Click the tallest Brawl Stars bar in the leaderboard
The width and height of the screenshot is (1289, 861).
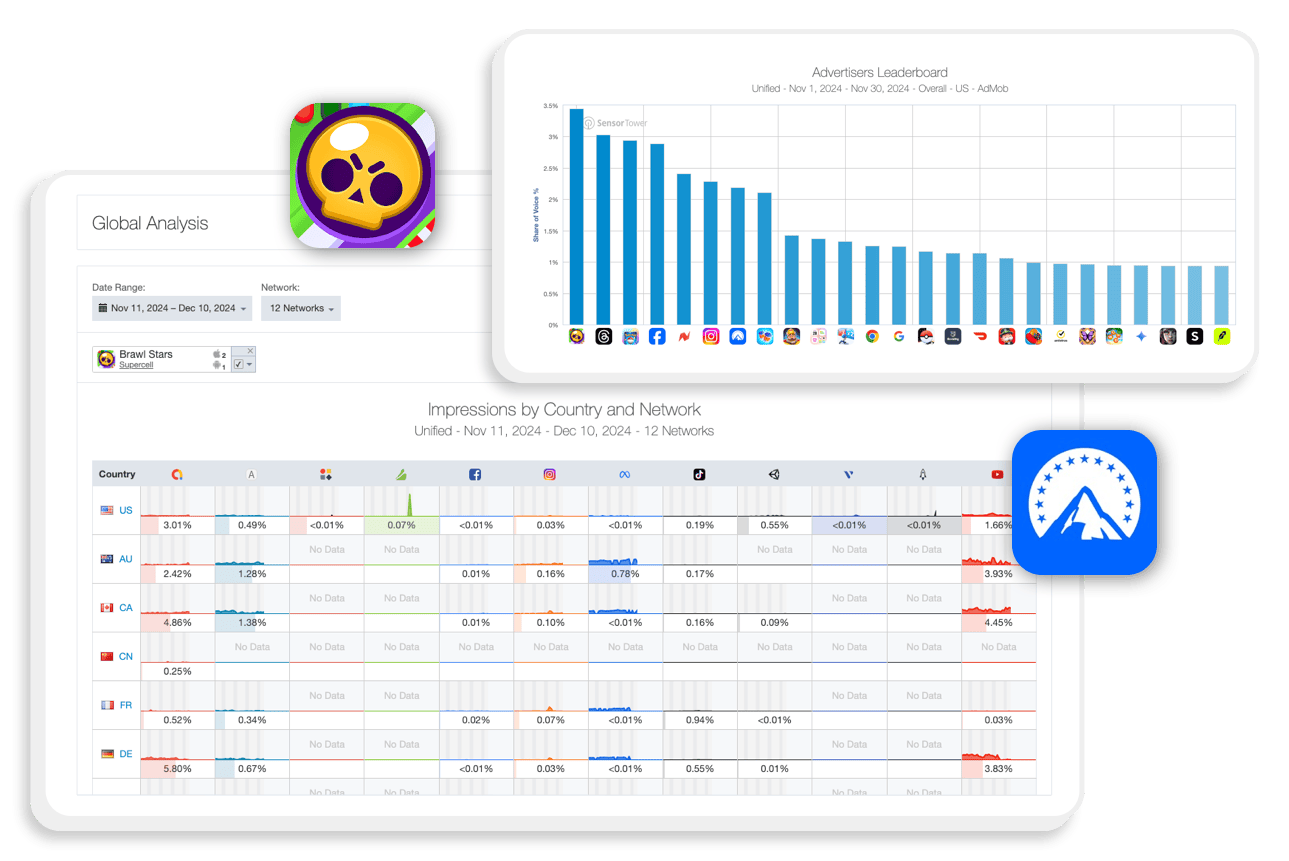click(x=577, y=216)
